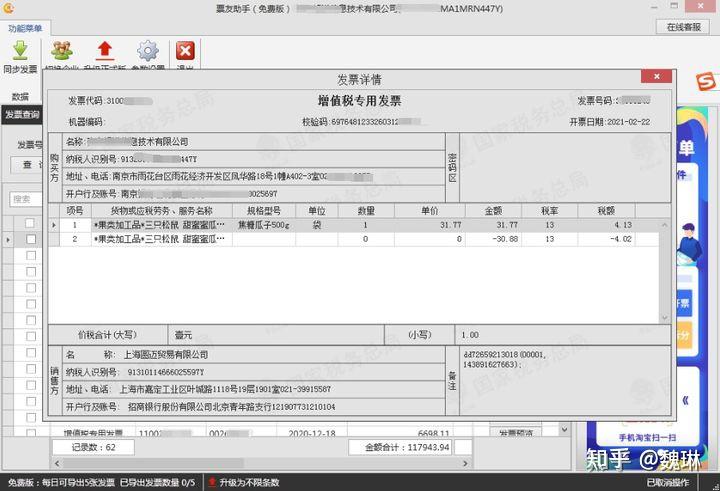Click left arrow of horizontal scrollbar
720x491 pixels.
click(56, 463)
